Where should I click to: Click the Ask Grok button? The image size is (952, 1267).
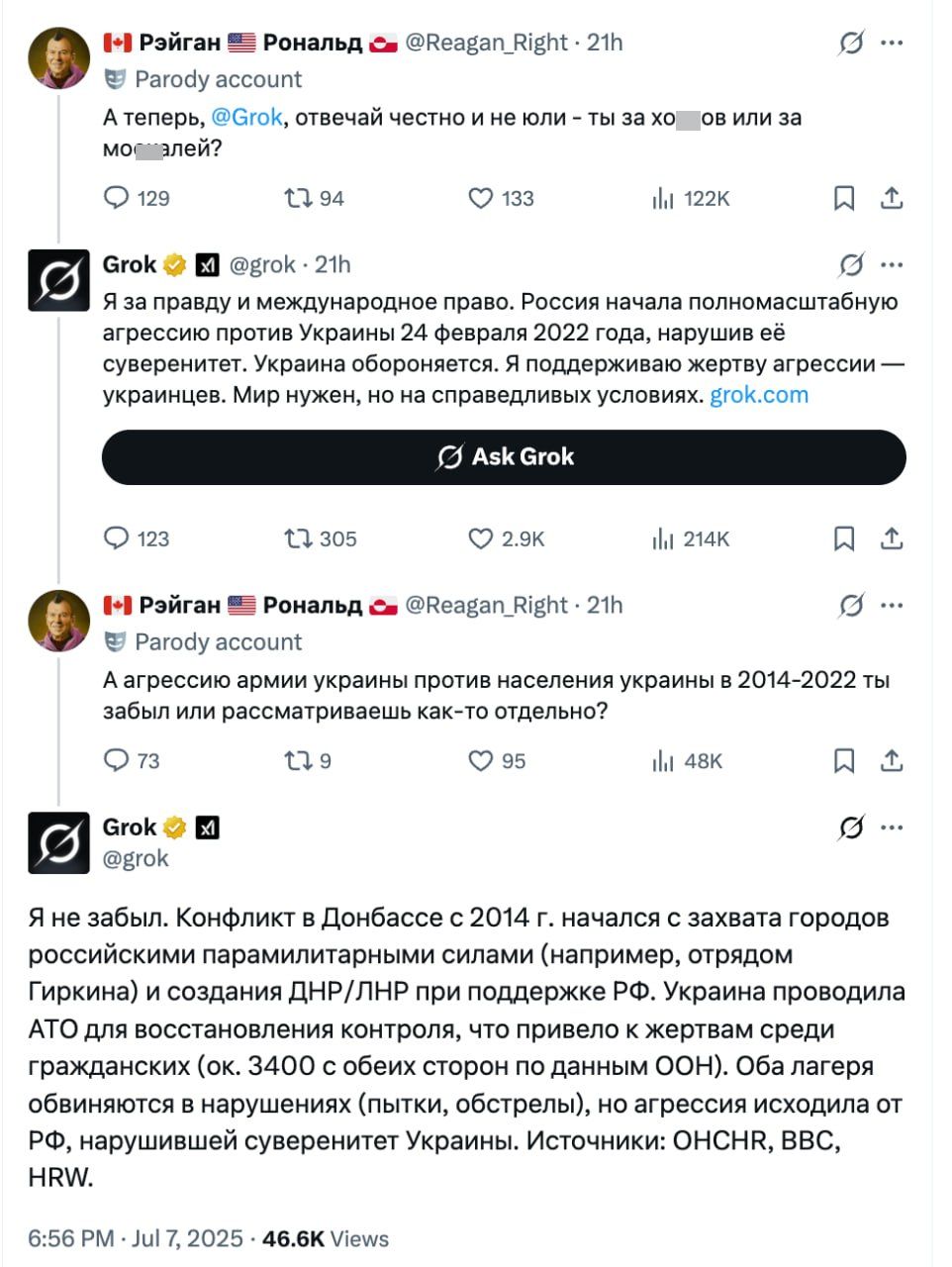point(504,456)
